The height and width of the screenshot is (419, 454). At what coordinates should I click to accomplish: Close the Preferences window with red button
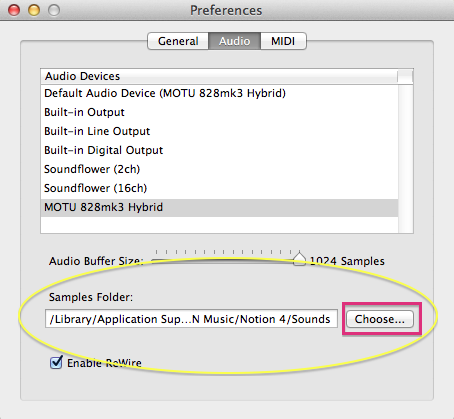14,10
